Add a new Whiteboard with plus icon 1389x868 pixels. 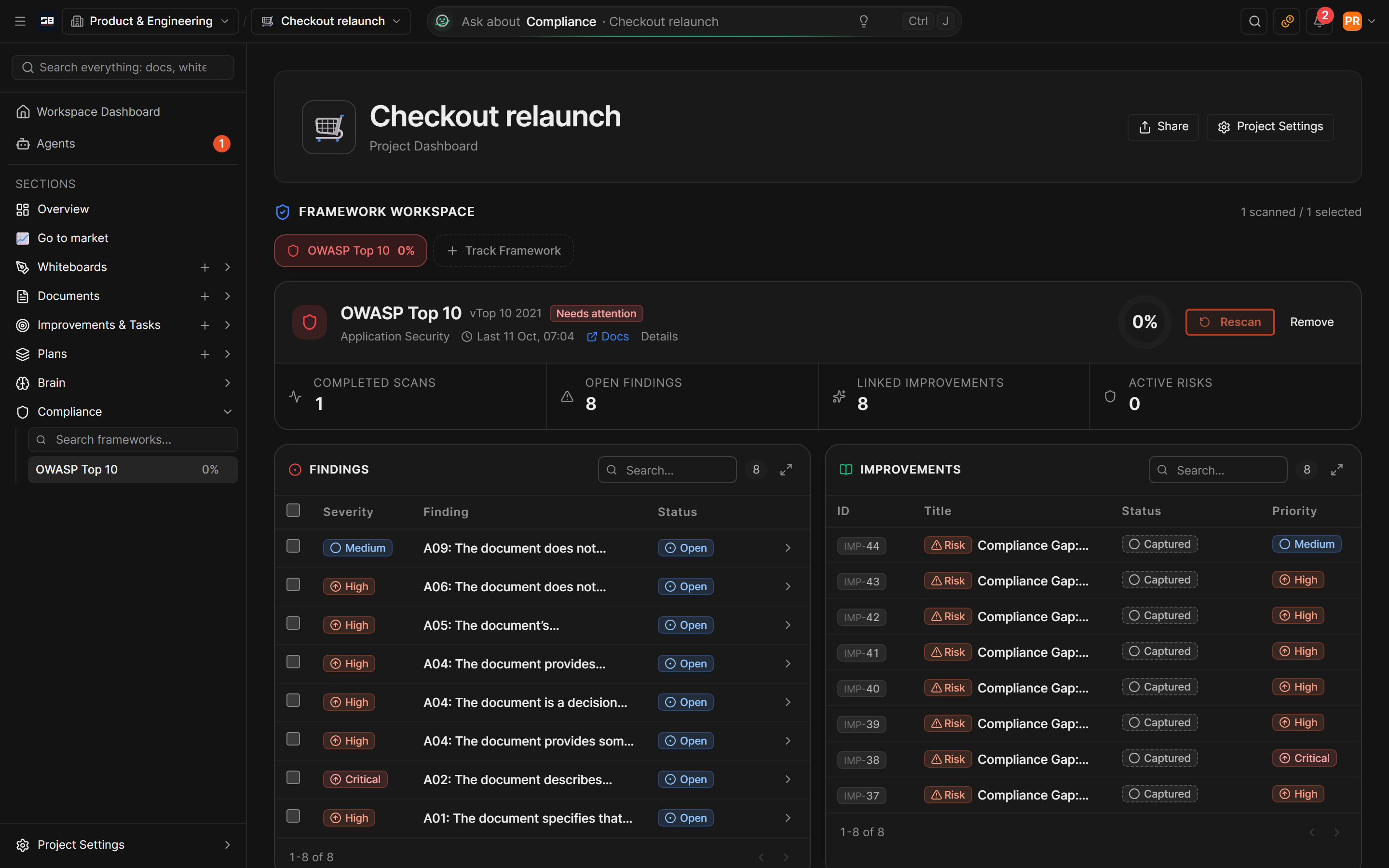point(205,267)
